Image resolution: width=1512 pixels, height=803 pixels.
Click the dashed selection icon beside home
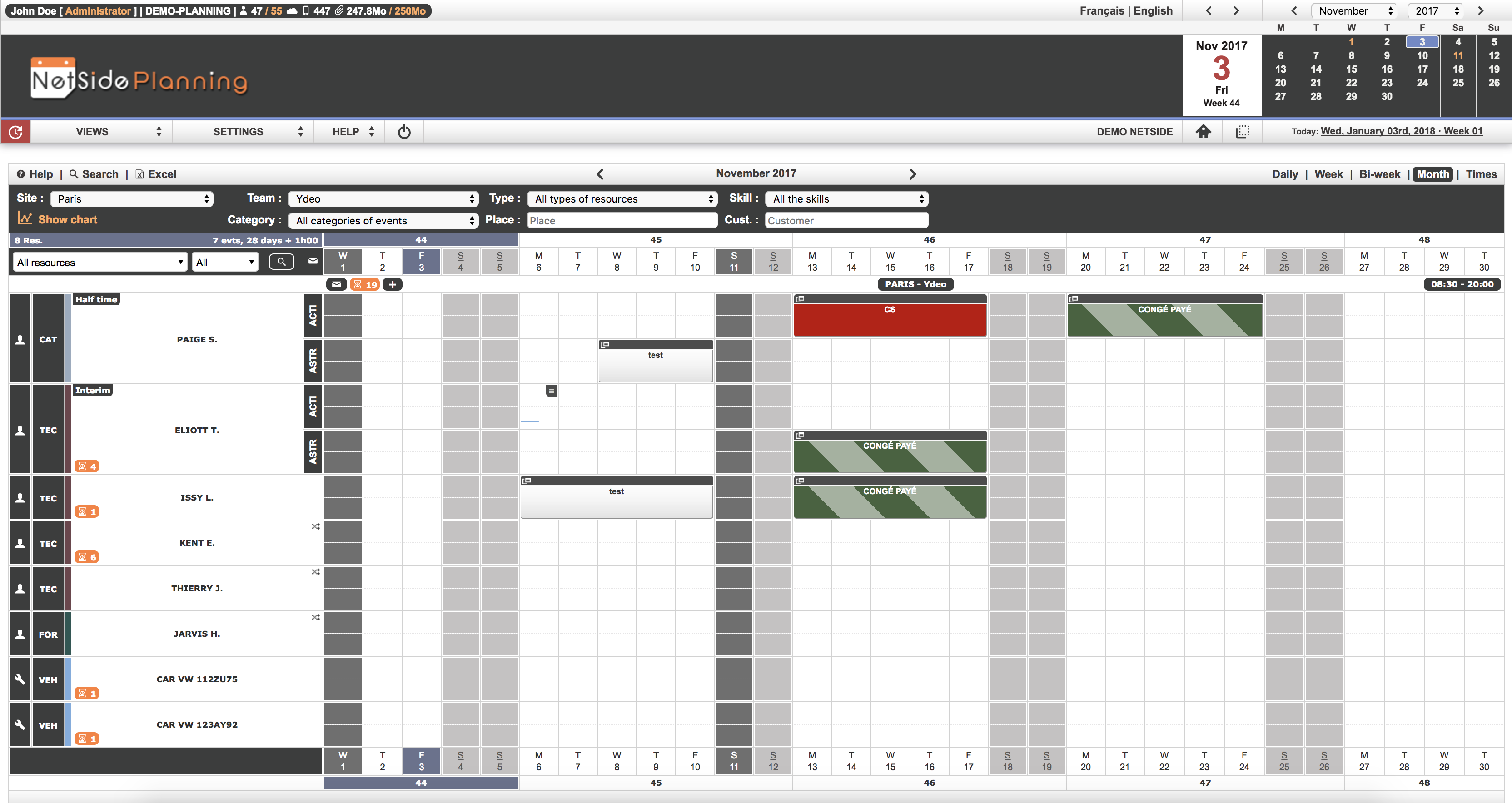click(x=1242, y=131)
